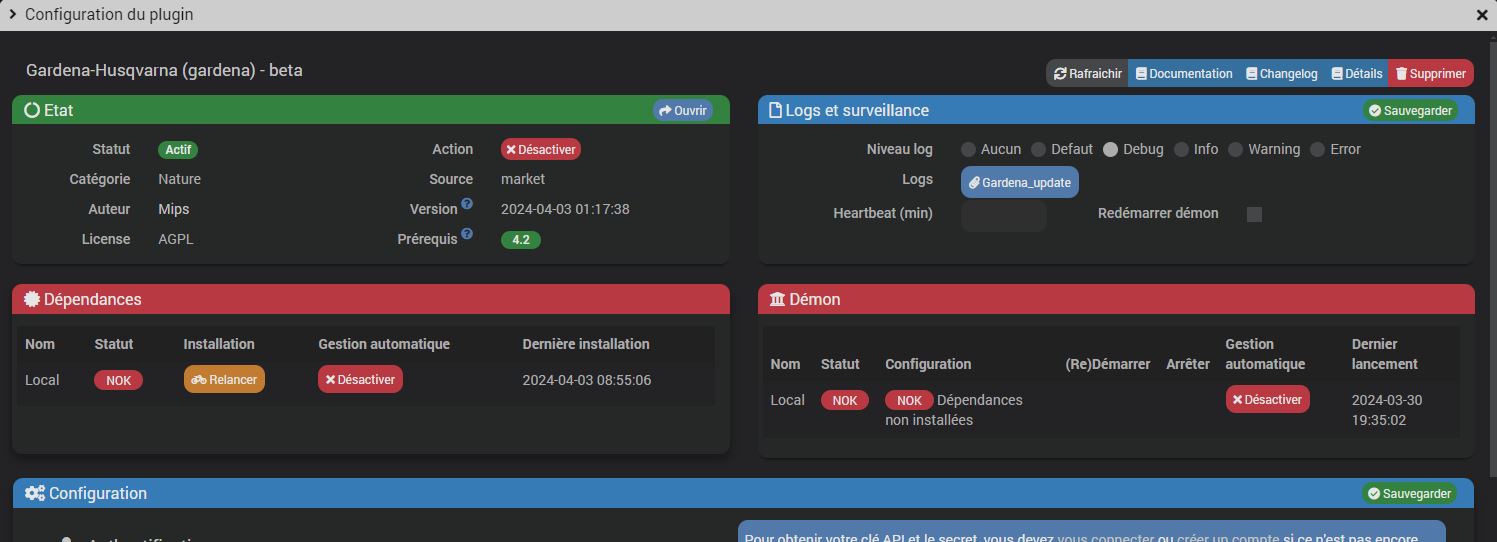Viewport: 1497px width, 542px height.
Task: Click last installation date 2024-04-03 08:55:06
Action: click(x=587, y=380)
